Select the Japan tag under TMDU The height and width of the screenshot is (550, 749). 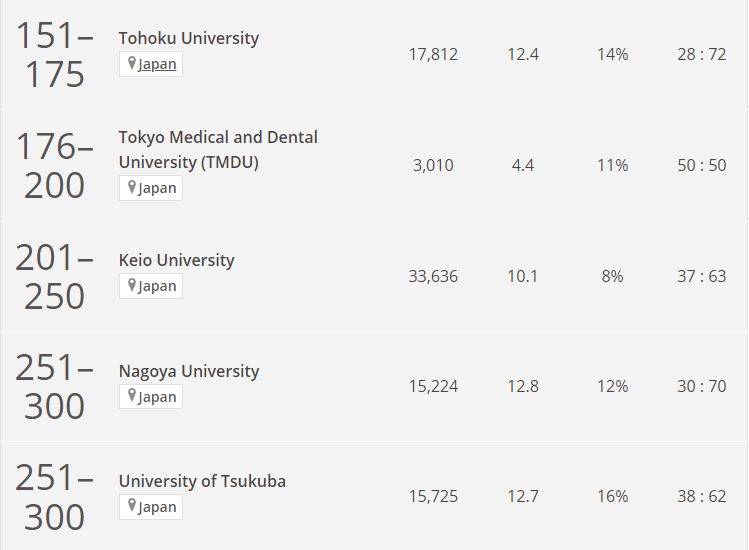point(157,188)
